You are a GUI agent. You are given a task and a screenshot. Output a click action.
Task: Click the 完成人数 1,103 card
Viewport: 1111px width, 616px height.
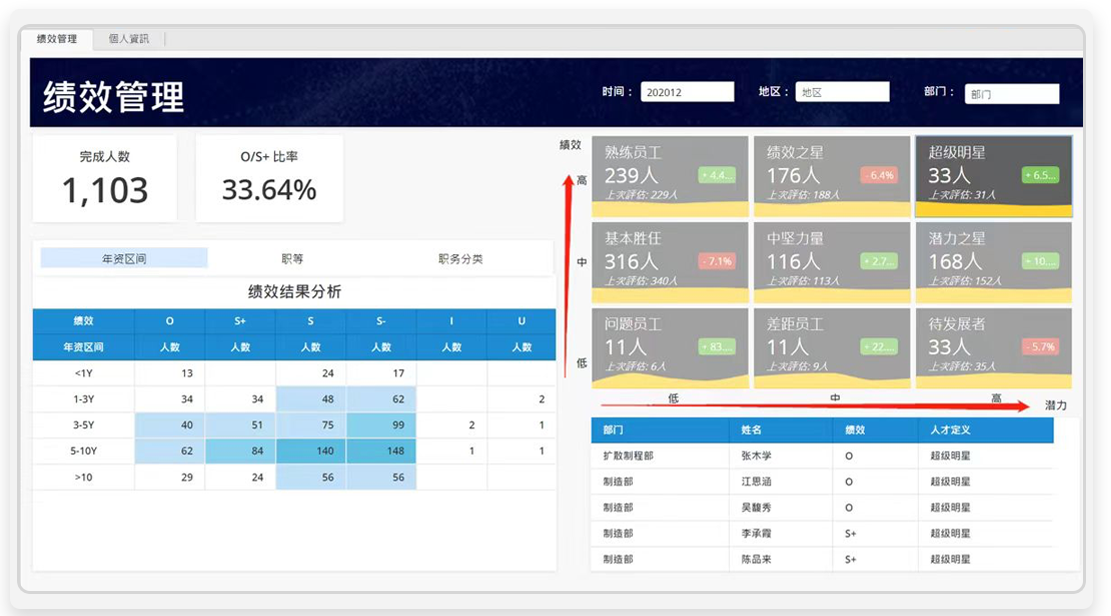pos(105,179)
